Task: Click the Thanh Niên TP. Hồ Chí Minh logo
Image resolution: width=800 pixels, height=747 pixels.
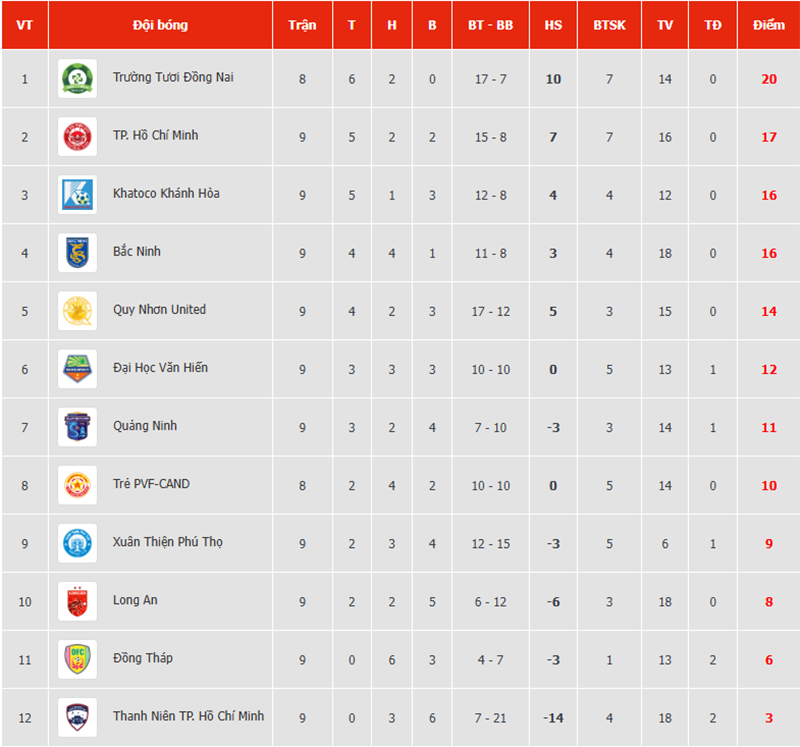Action: click(77, 717)
